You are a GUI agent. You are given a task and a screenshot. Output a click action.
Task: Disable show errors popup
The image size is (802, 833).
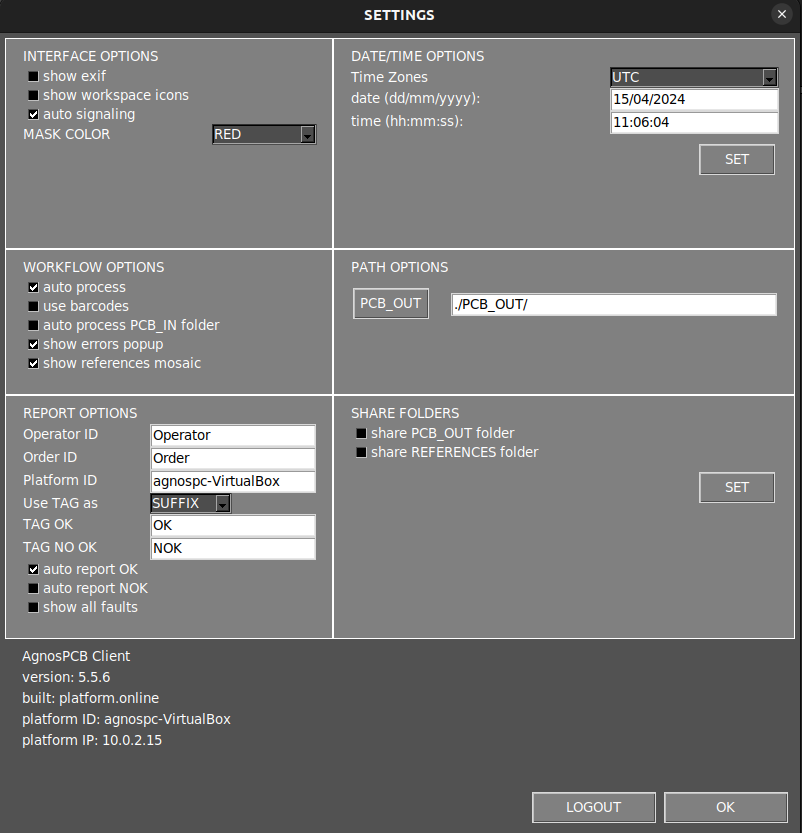33,344
